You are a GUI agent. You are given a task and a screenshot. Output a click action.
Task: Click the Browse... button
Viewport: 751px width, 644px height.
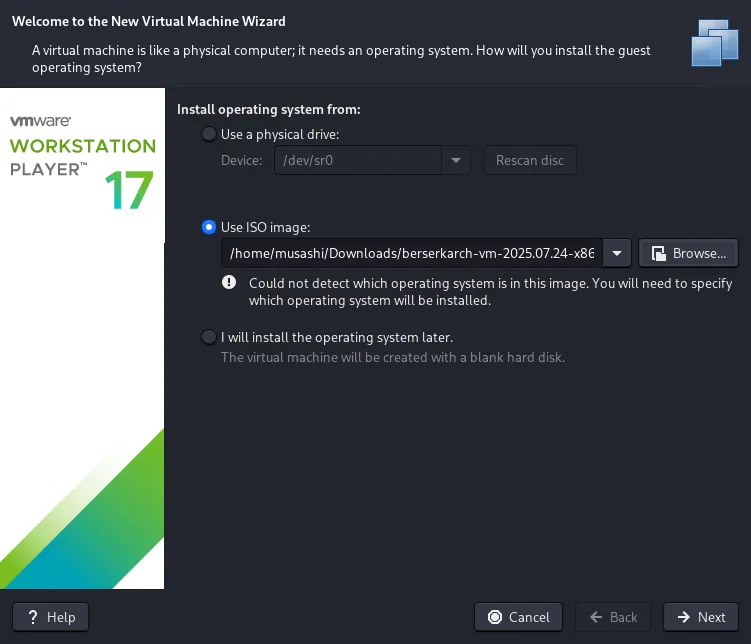[x=688, y=253]
